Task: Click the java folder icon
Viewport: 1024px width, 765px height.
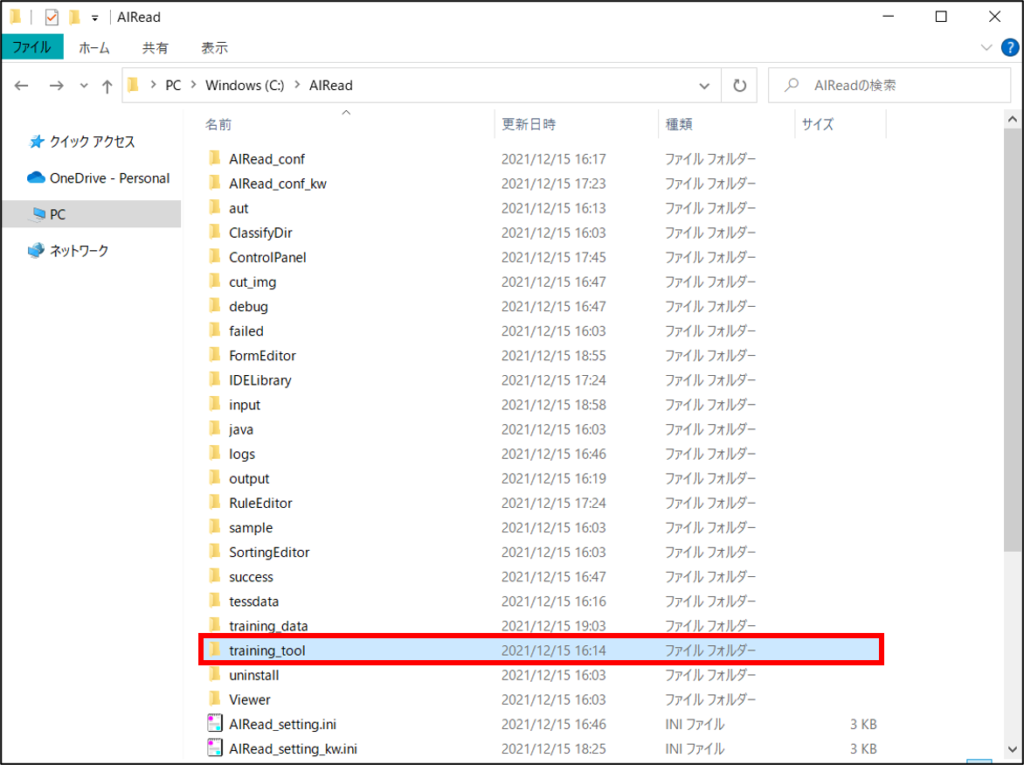Action: [214, 429]
